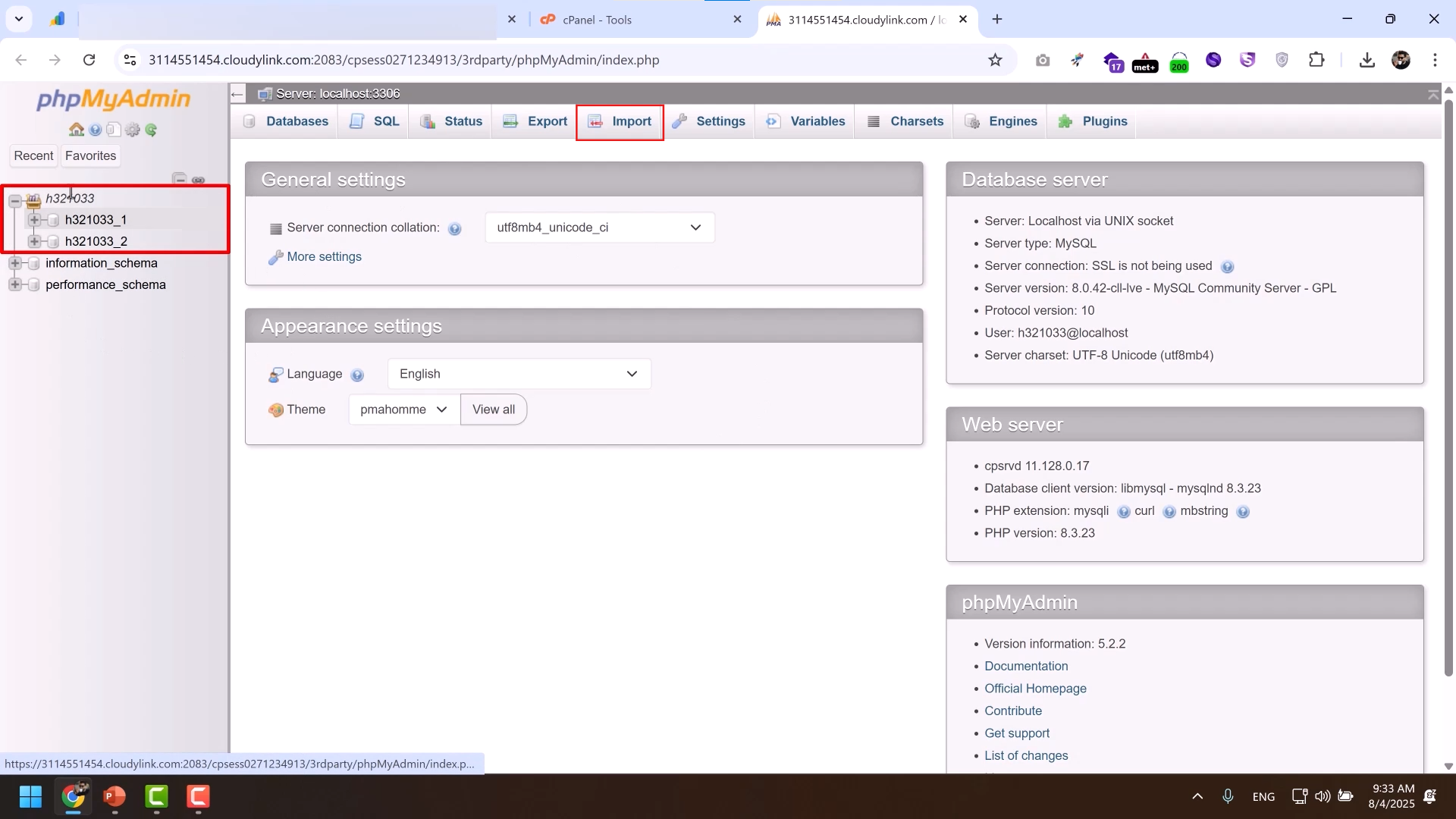Click the Favorites tables button

90,155
